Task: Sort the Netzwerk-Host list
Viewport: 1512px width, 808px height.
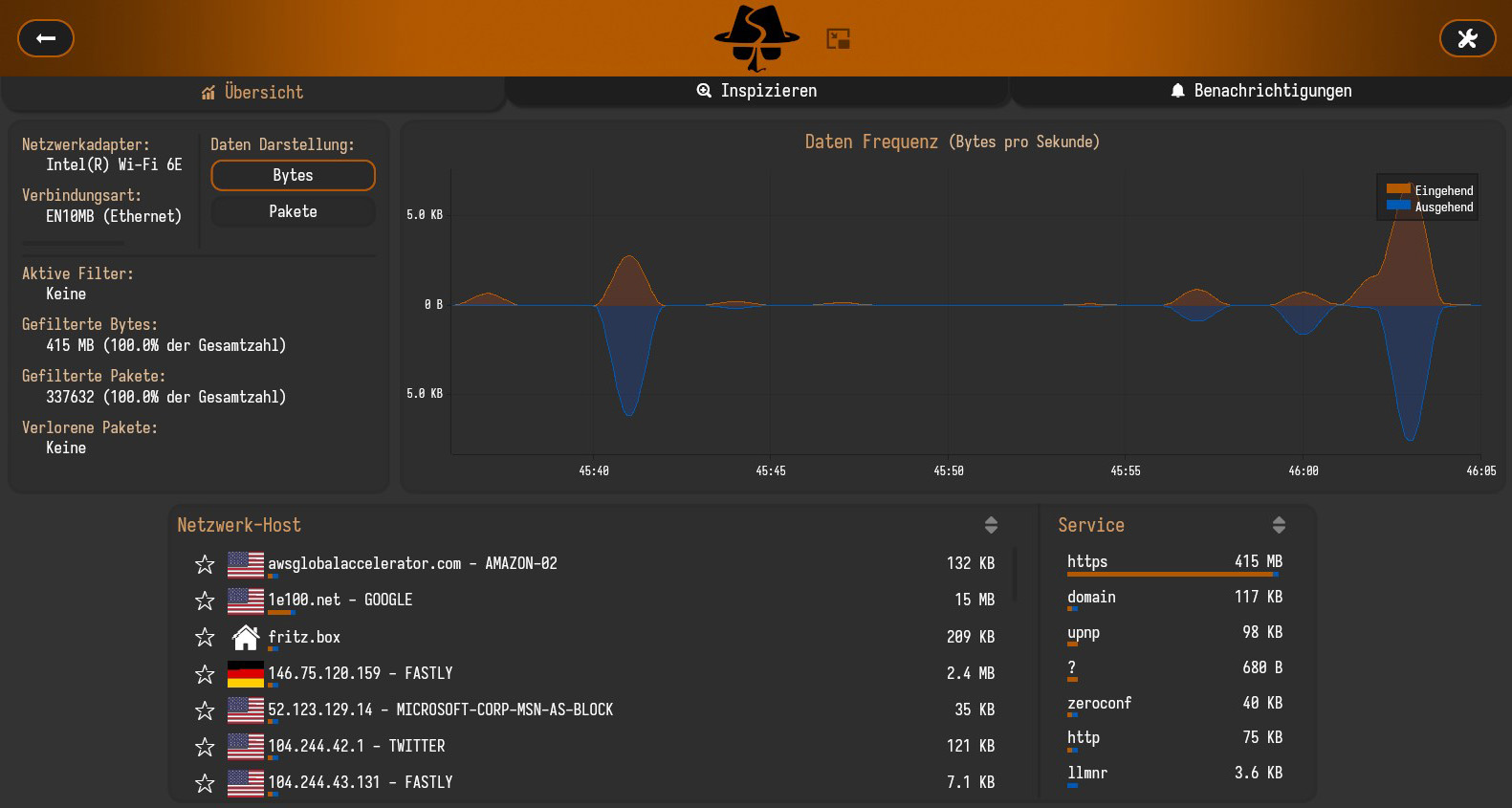Action: point(991,525)
